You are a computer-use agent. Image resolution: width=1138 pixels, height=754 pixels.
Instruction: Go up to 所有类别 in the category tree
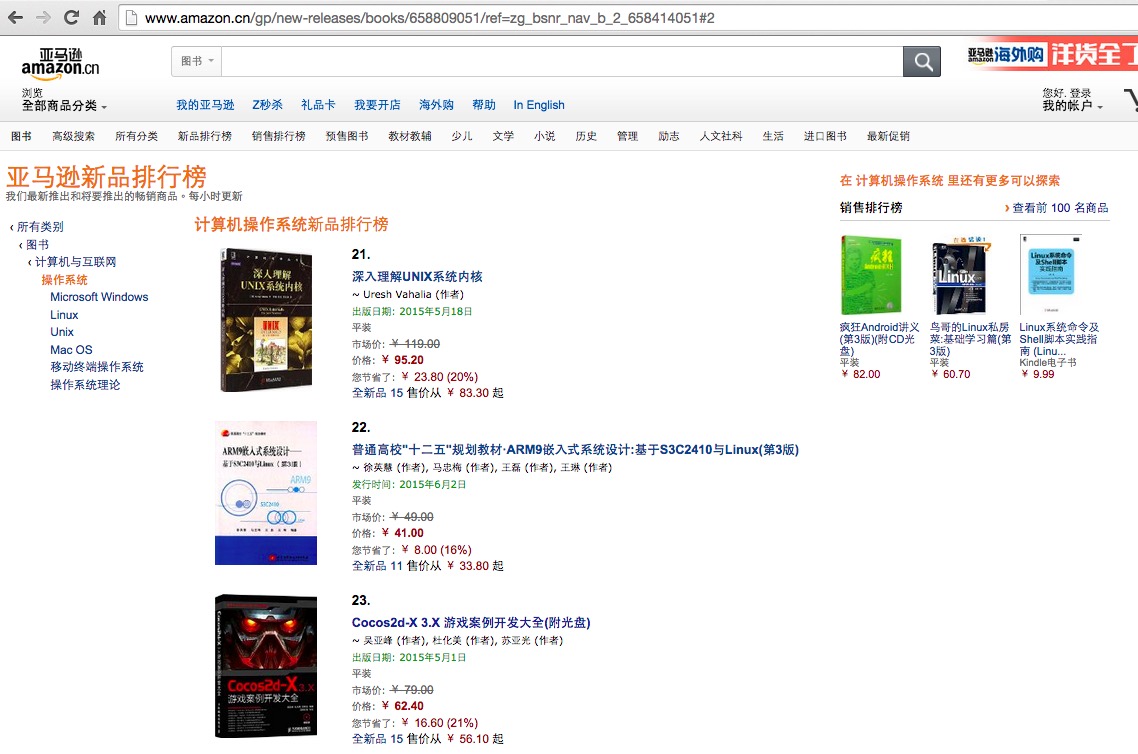[40, 227]
